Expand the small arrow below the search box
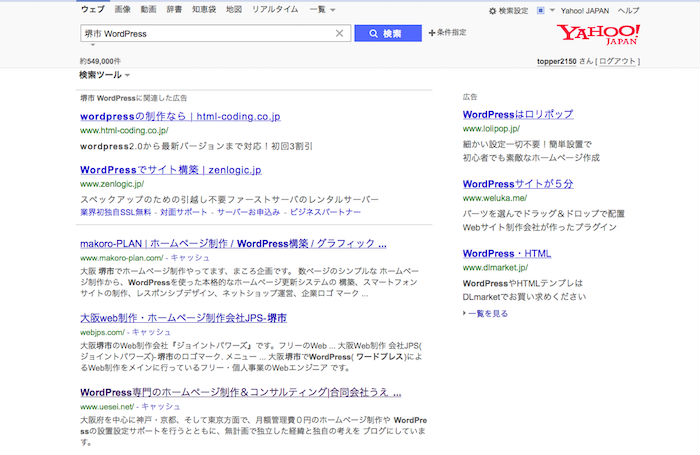 93,45
